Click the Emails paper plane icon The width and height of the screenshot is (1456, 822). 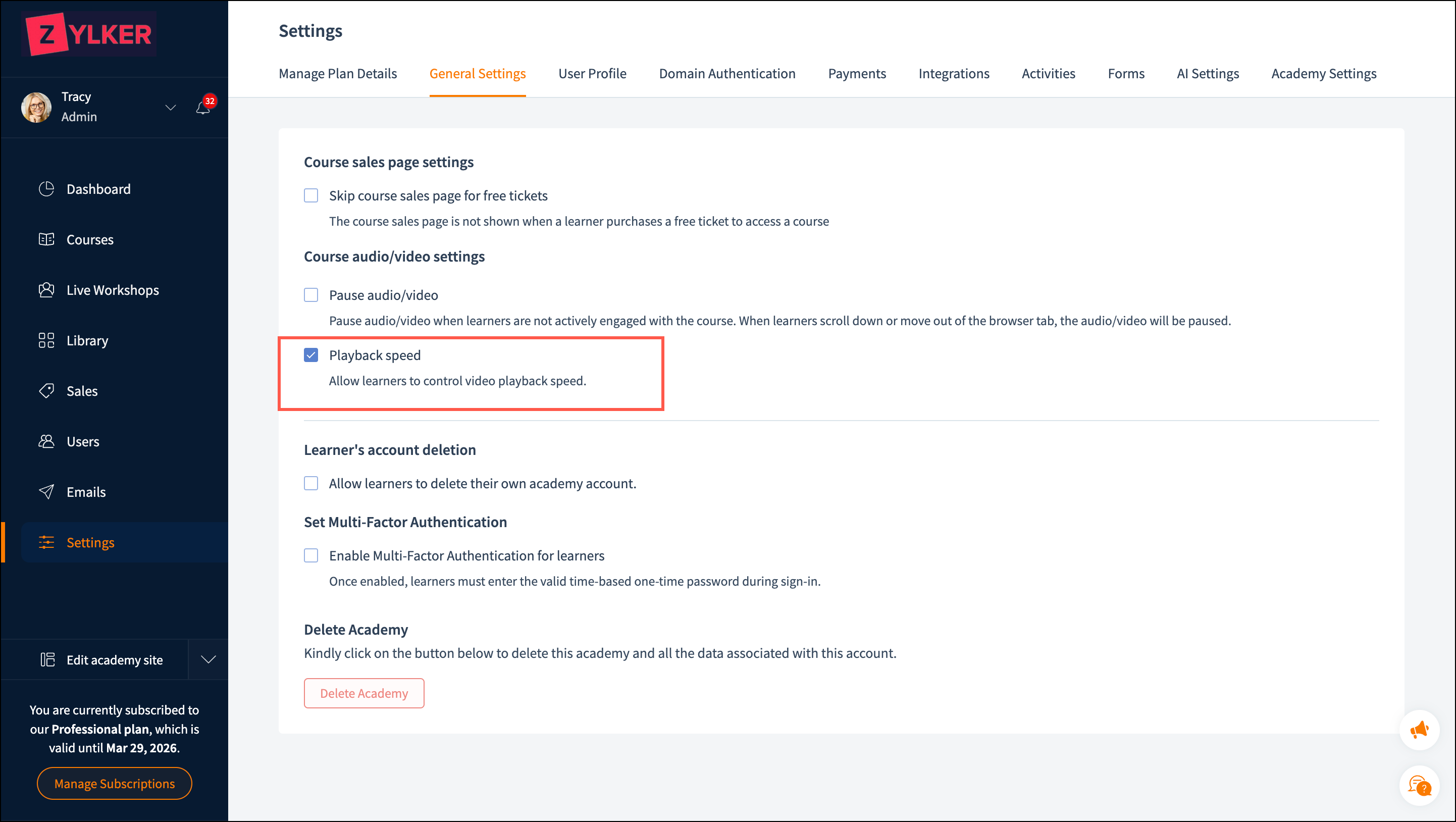click(46, 492)
